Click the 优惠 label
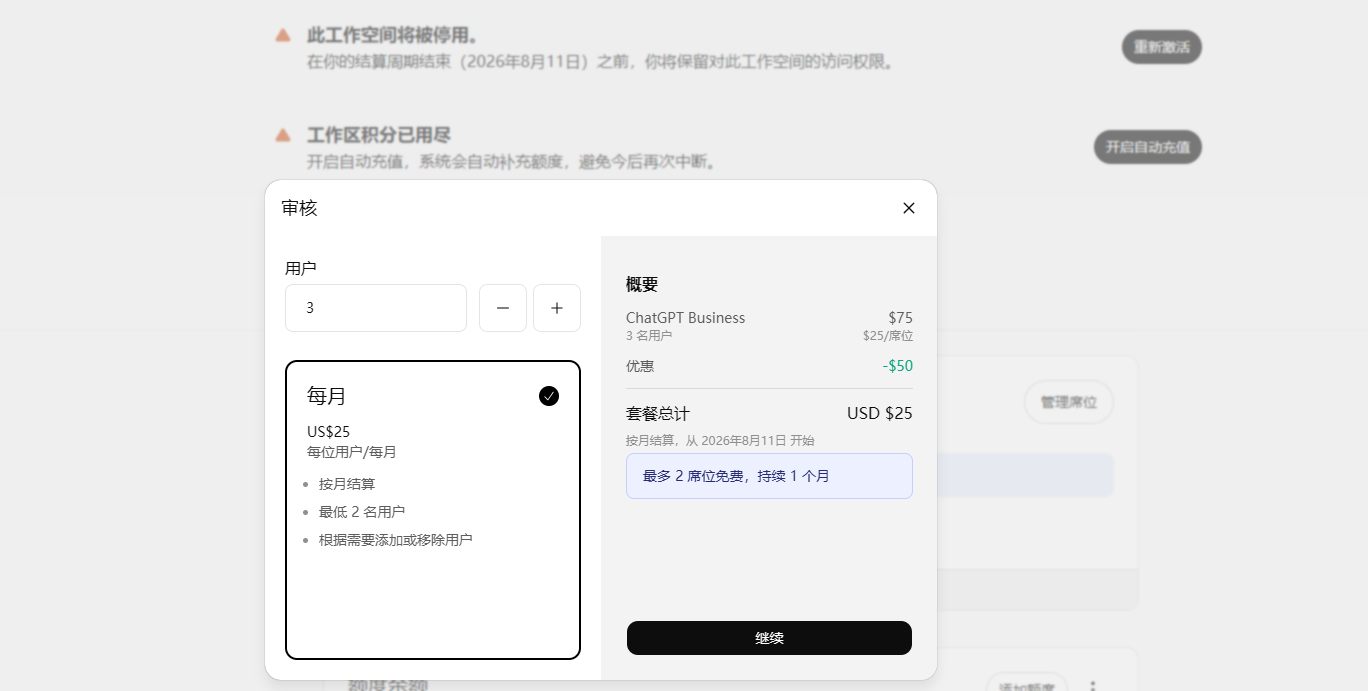The height and width of the screenshot is (691, 1368). pos(640,366)
